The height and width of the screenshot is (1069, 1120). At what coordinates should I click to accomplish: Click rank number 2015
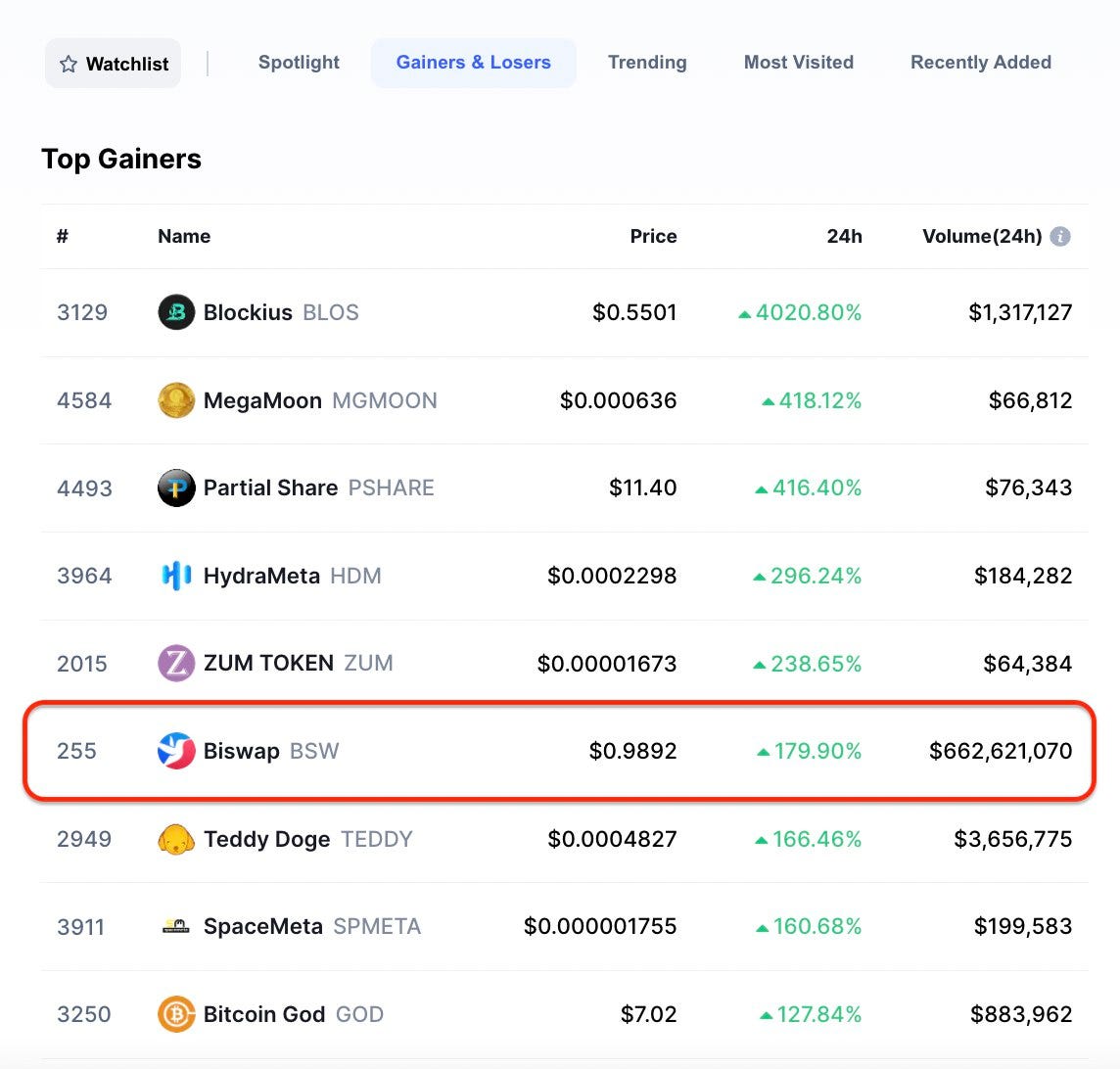[x=82, y=664]
